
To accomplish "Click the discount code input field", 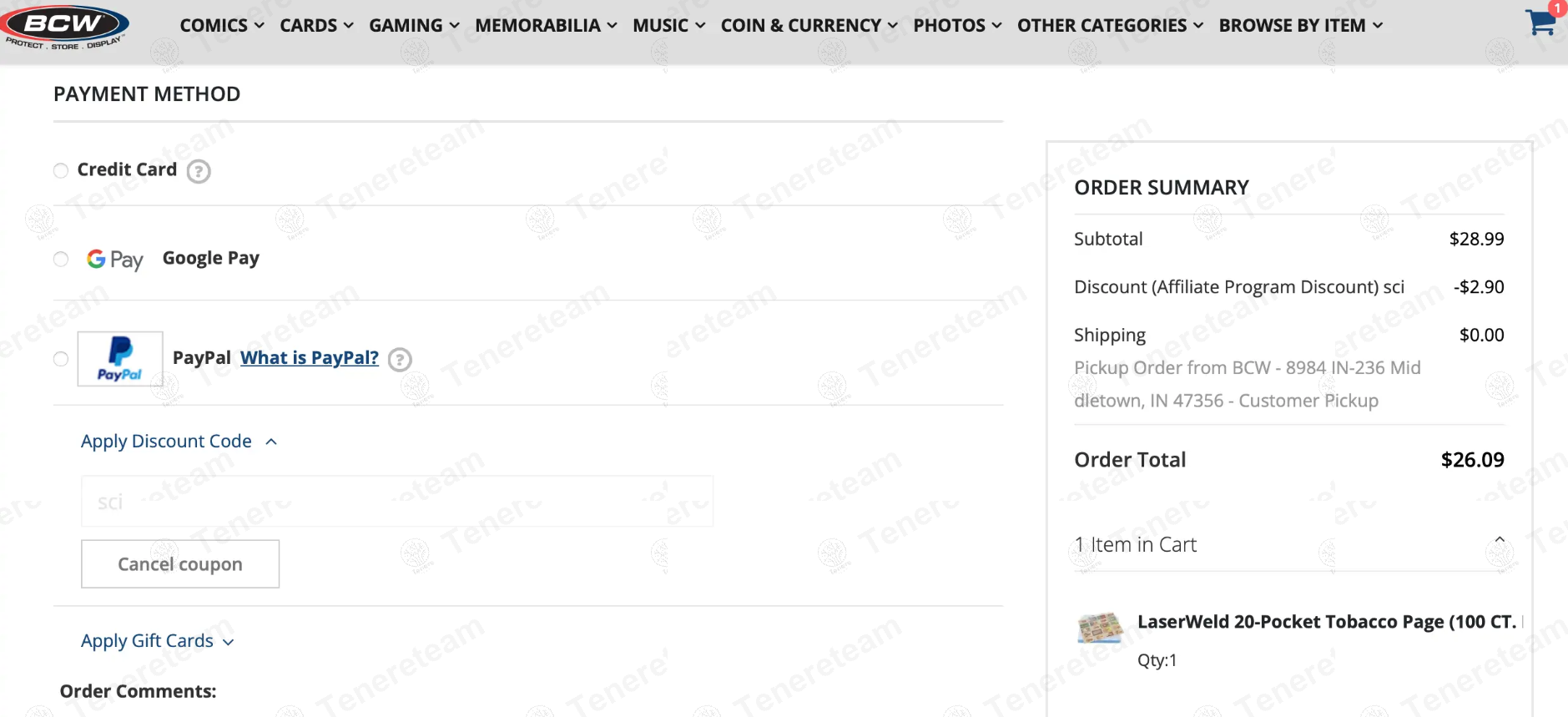I will [x=397, y=502].
